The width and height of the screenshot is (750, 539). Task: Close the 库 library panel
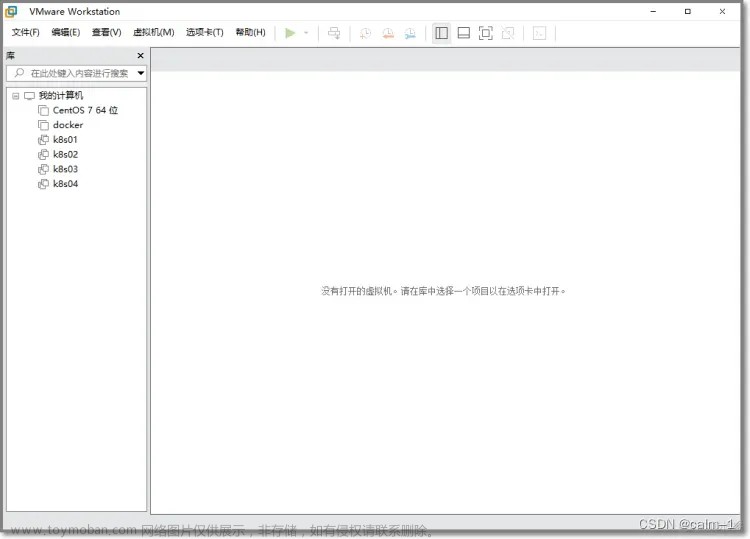point(140,55)
